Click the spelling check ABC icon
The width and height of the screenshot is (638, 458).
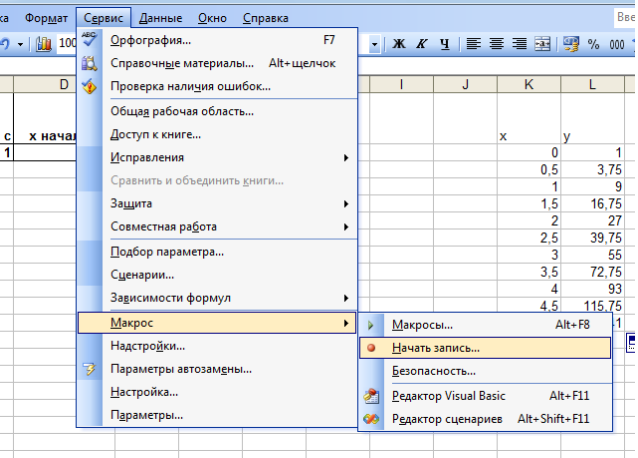(89, 39)
